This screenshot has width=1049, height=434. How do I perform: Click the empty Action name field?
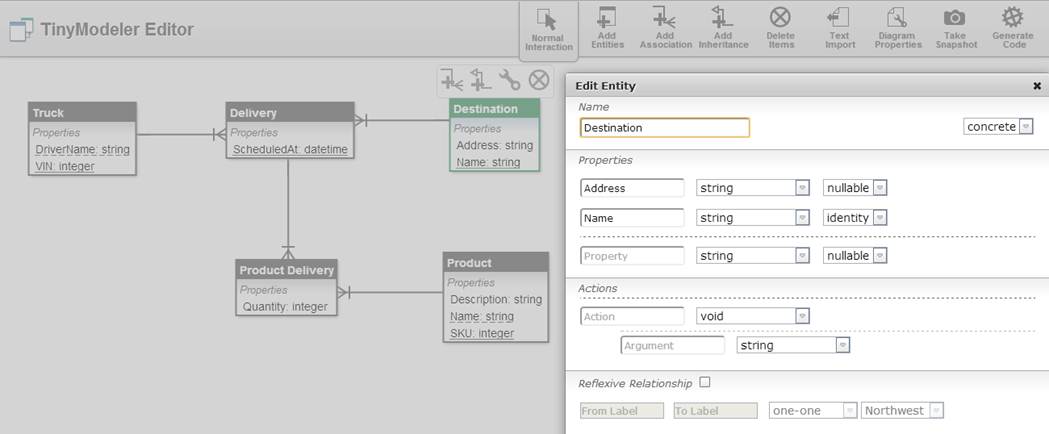(632, 316)
